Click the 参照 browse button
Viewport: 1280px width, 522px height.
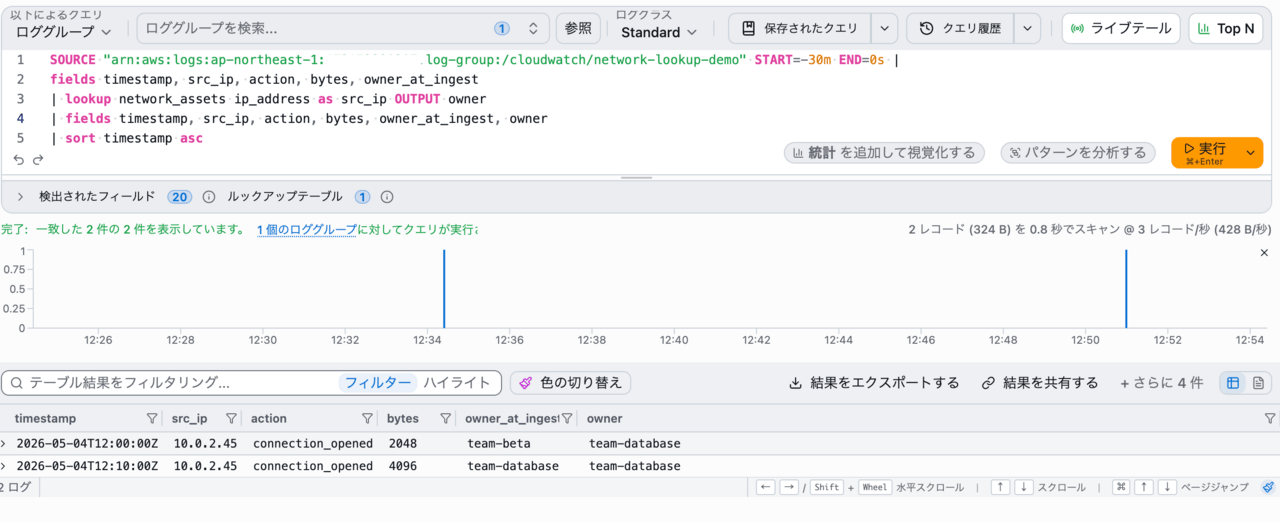click(x=578, y=29)
